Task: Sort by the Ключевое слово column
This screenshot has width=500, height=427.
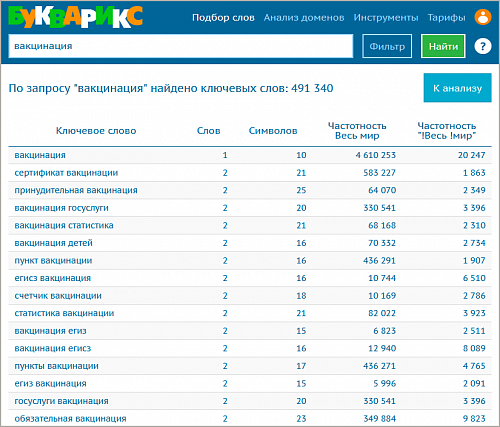Action: pyautogui.click(x=96, y=131)
